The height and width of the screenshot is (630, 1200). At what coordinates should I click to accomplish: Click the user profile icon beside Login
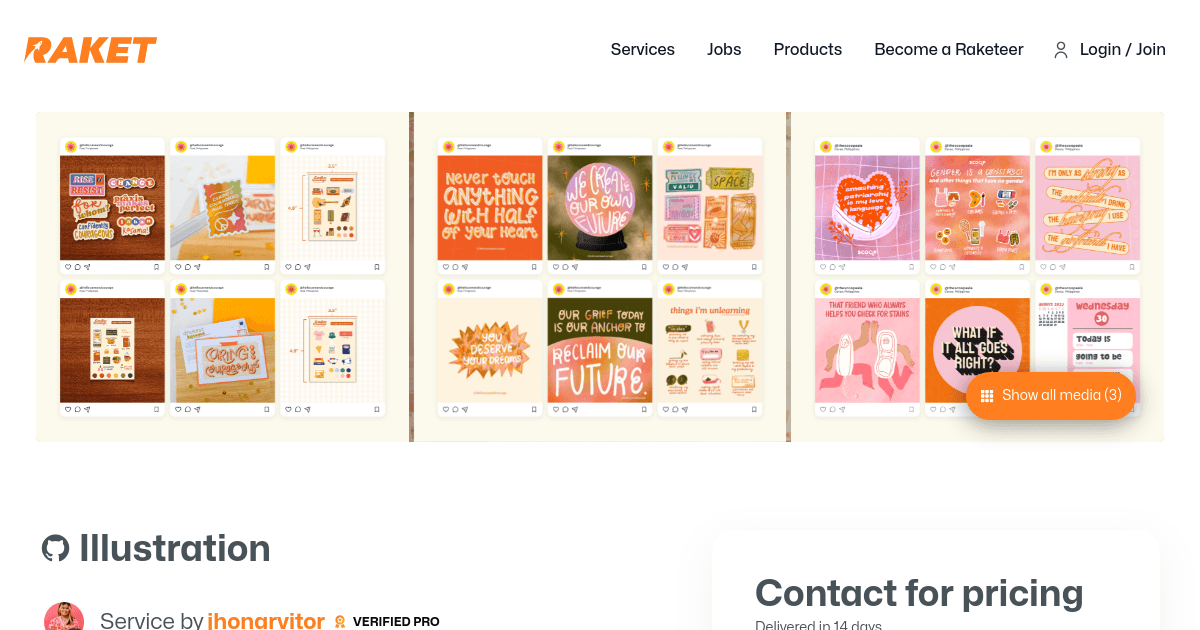tap(1061, 50)
